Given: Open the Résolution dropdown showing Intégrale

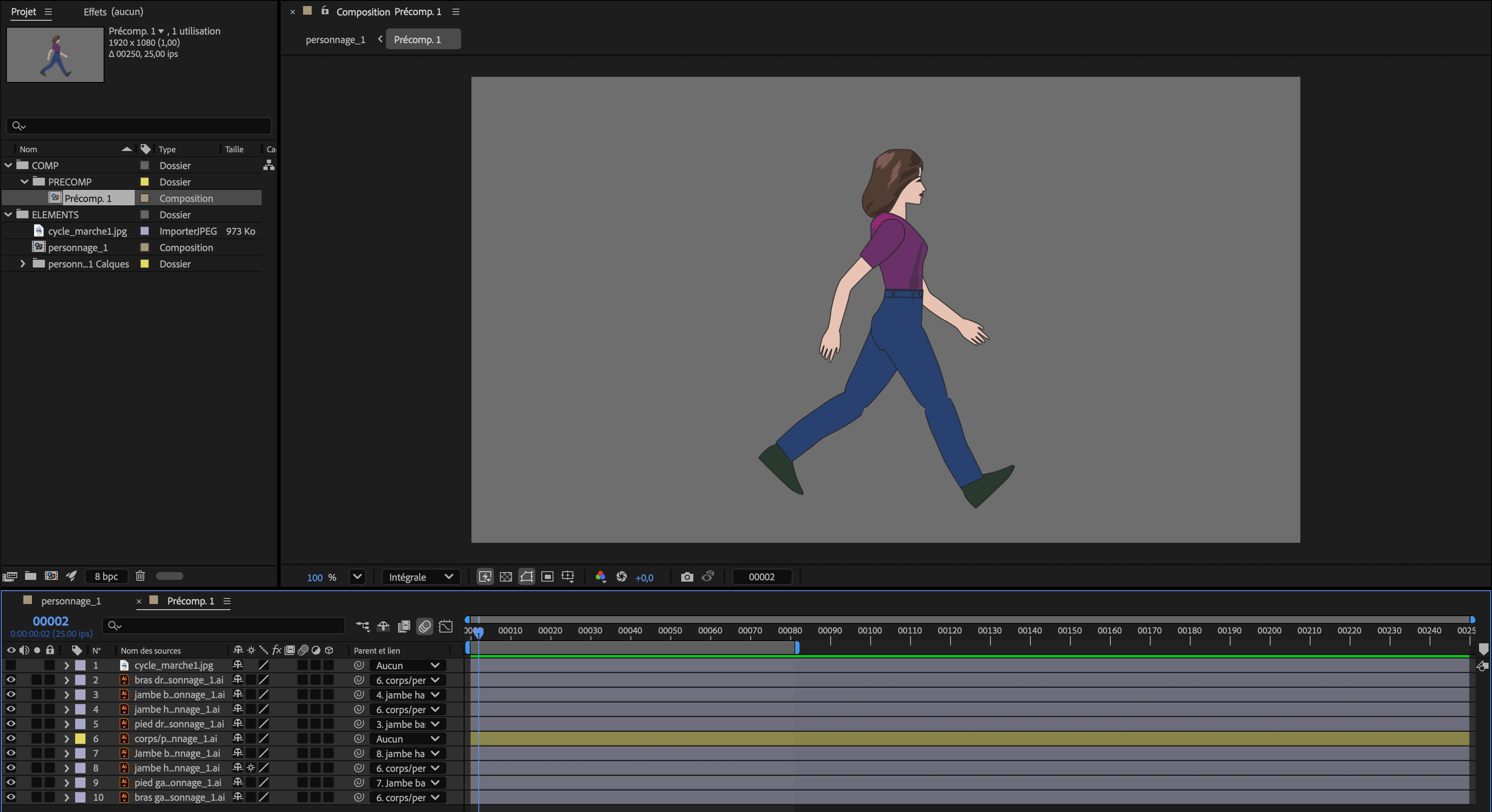Looking at the screenshot, I should click(421, 577).
